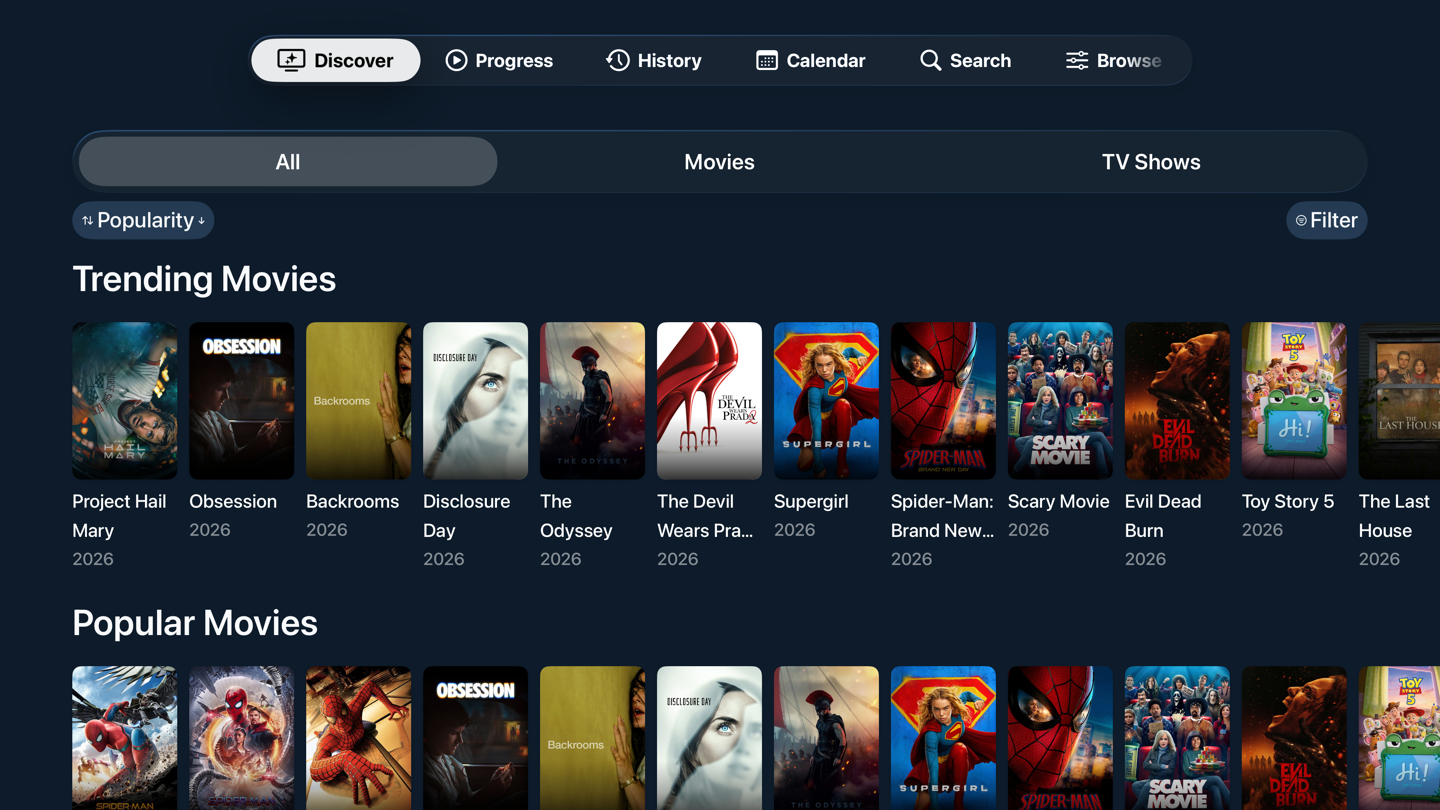This screenshot has width=1440, height=810.
Task: Click the 'Evil Dead Burn' title text
Action: tap(1163, 516)
